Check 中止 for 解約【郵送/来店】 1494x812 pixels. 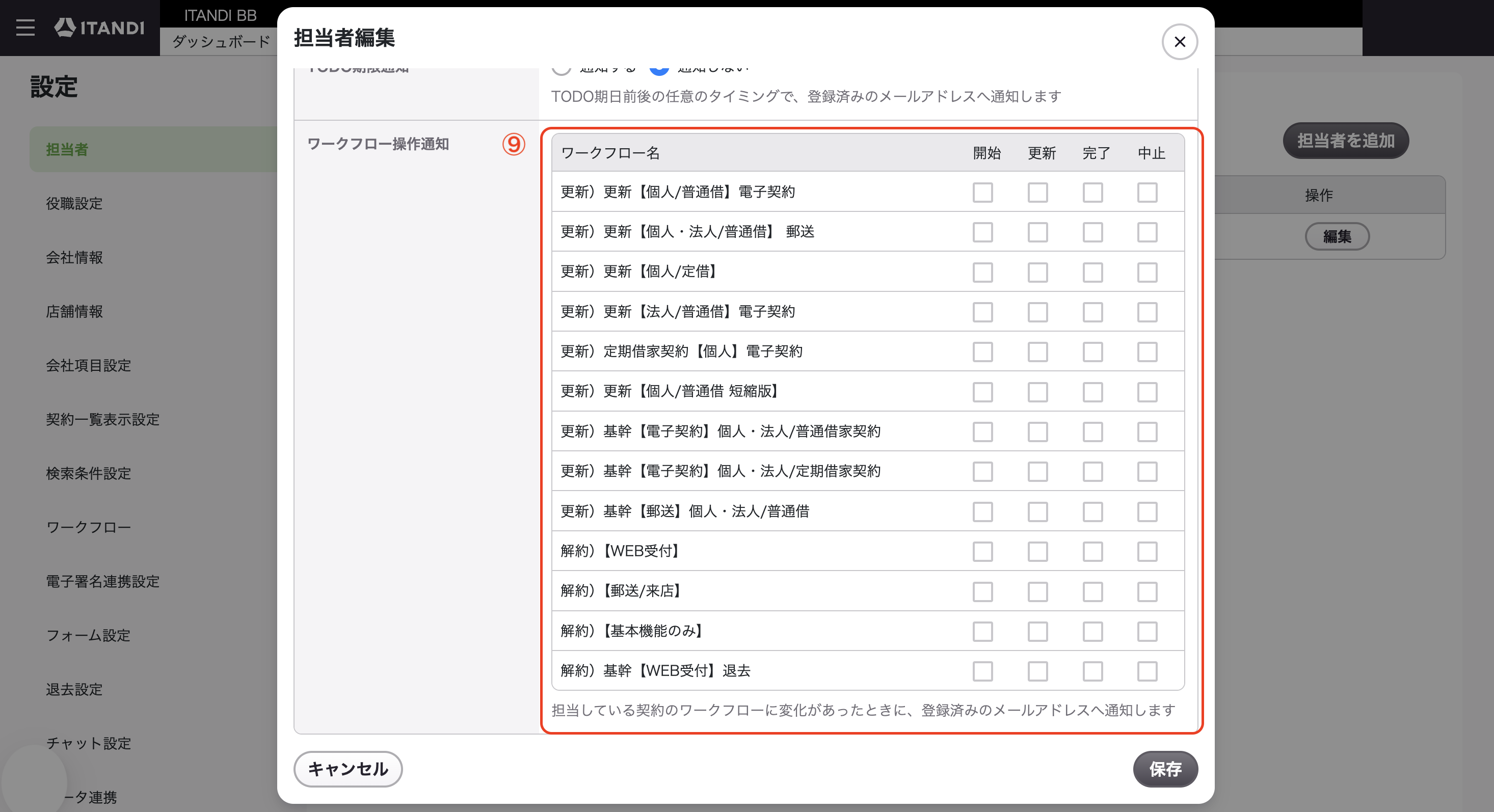pyautogui.click(x=1147, y=591)
